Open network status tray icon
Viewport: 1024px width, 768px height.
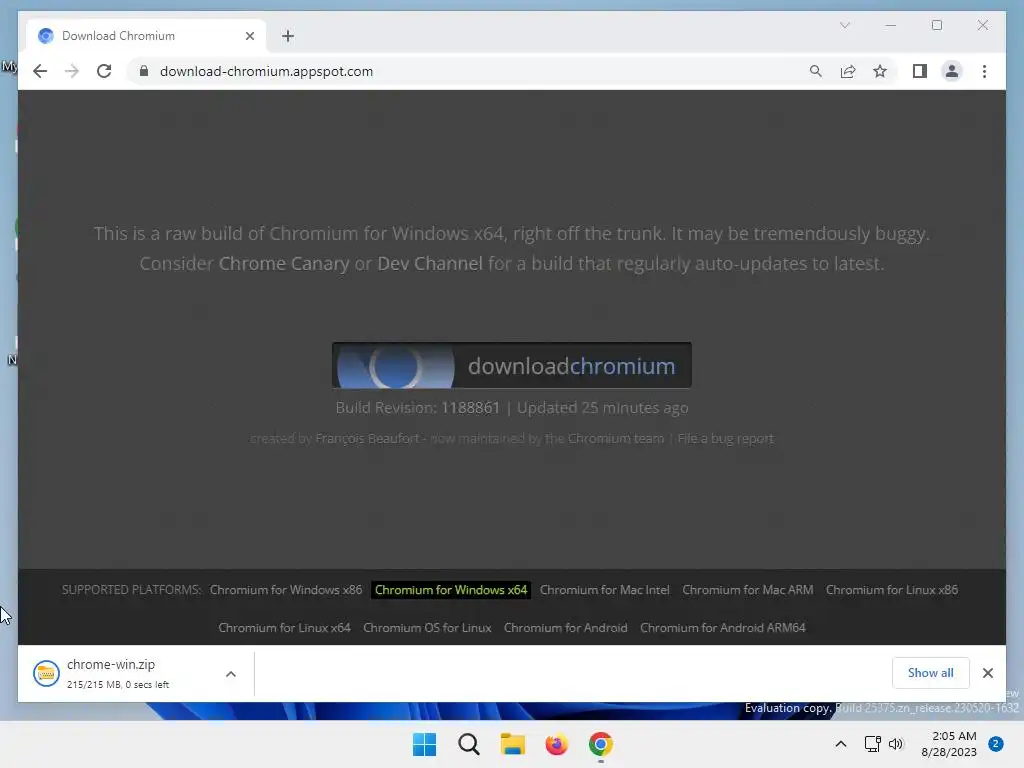872,744
